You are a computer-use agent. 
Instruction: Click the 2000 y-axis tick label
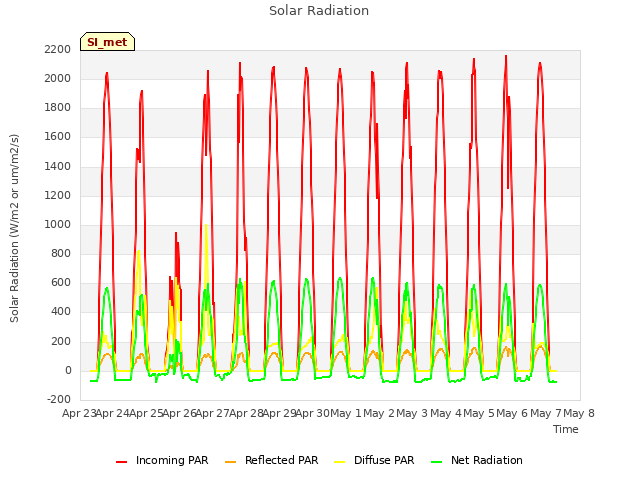58,78
